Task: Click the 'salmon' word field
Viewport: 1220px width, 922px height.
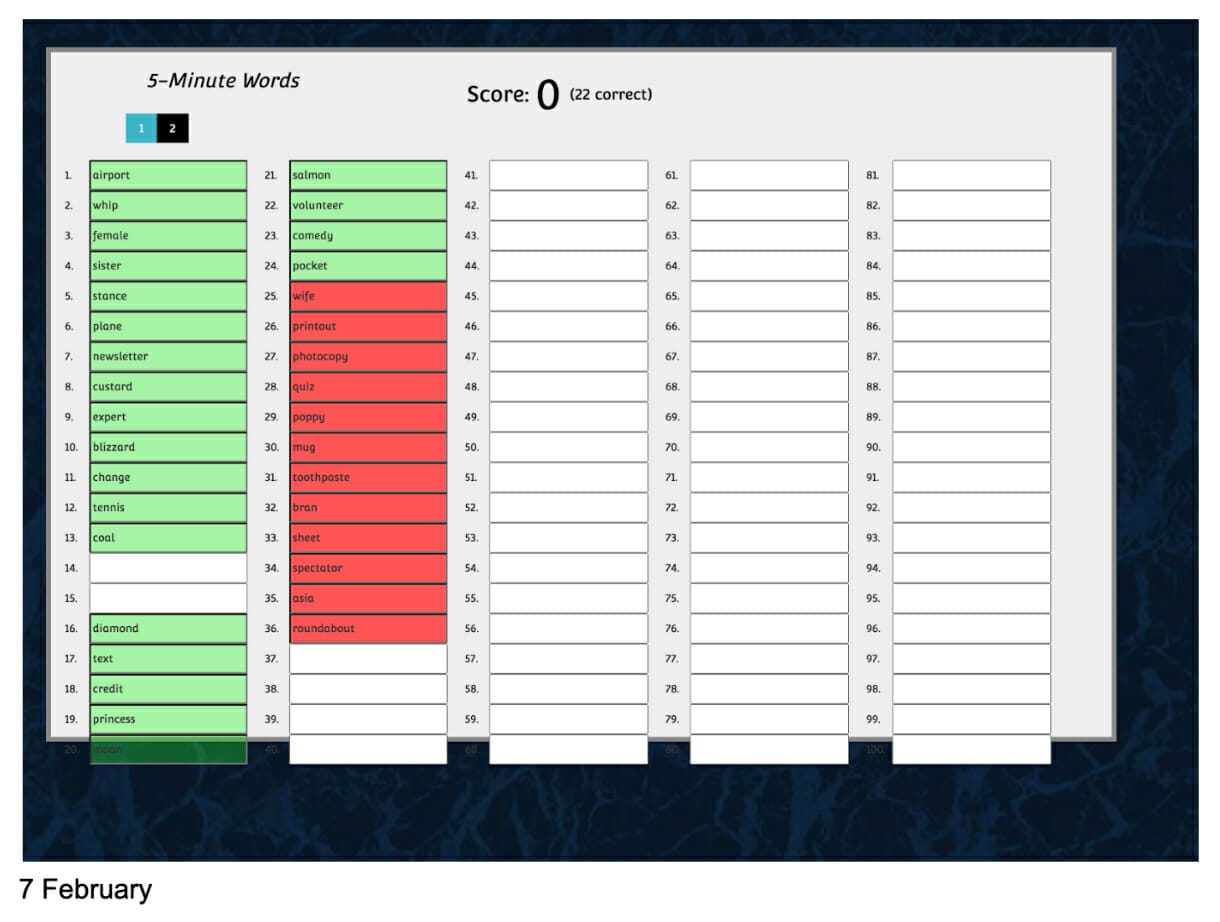Action: (x=368, y=175)
